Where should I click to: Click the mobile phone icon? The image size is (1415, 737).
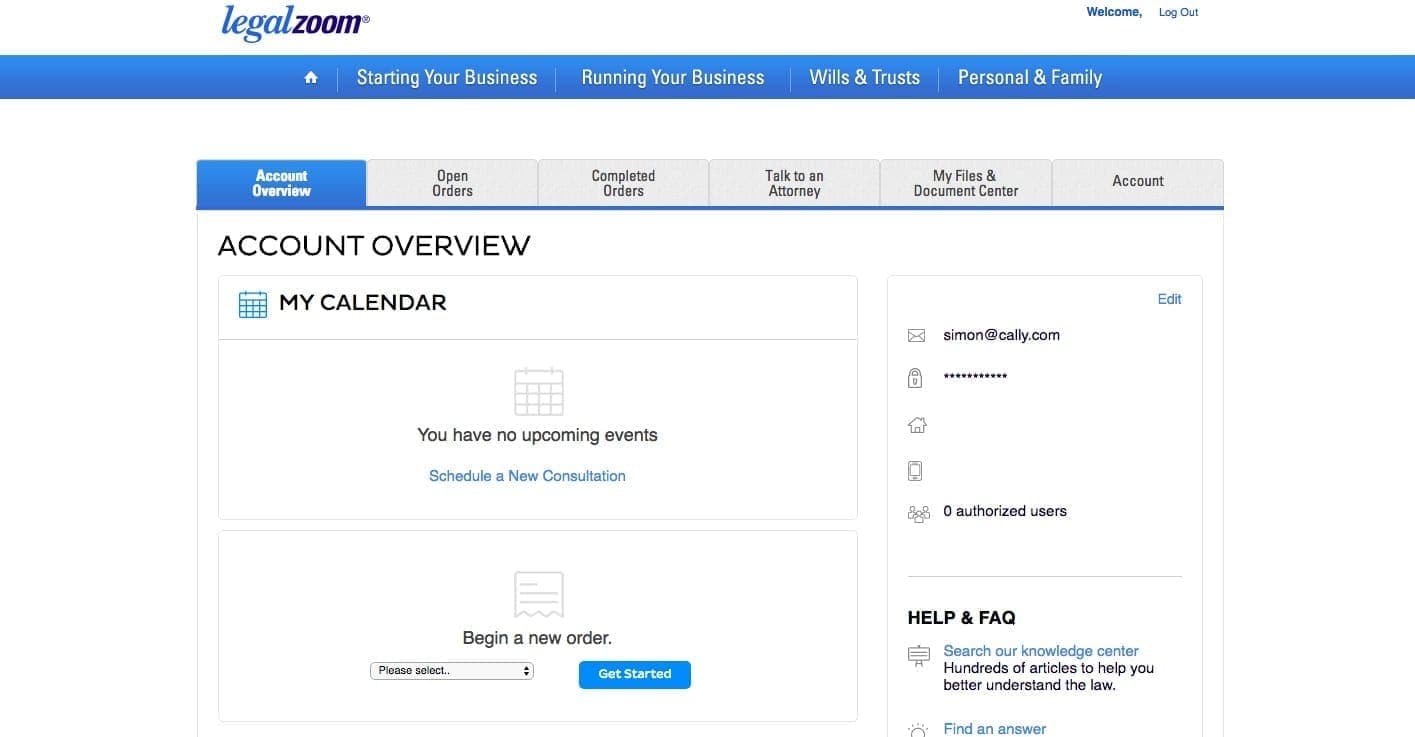(915, 470)
